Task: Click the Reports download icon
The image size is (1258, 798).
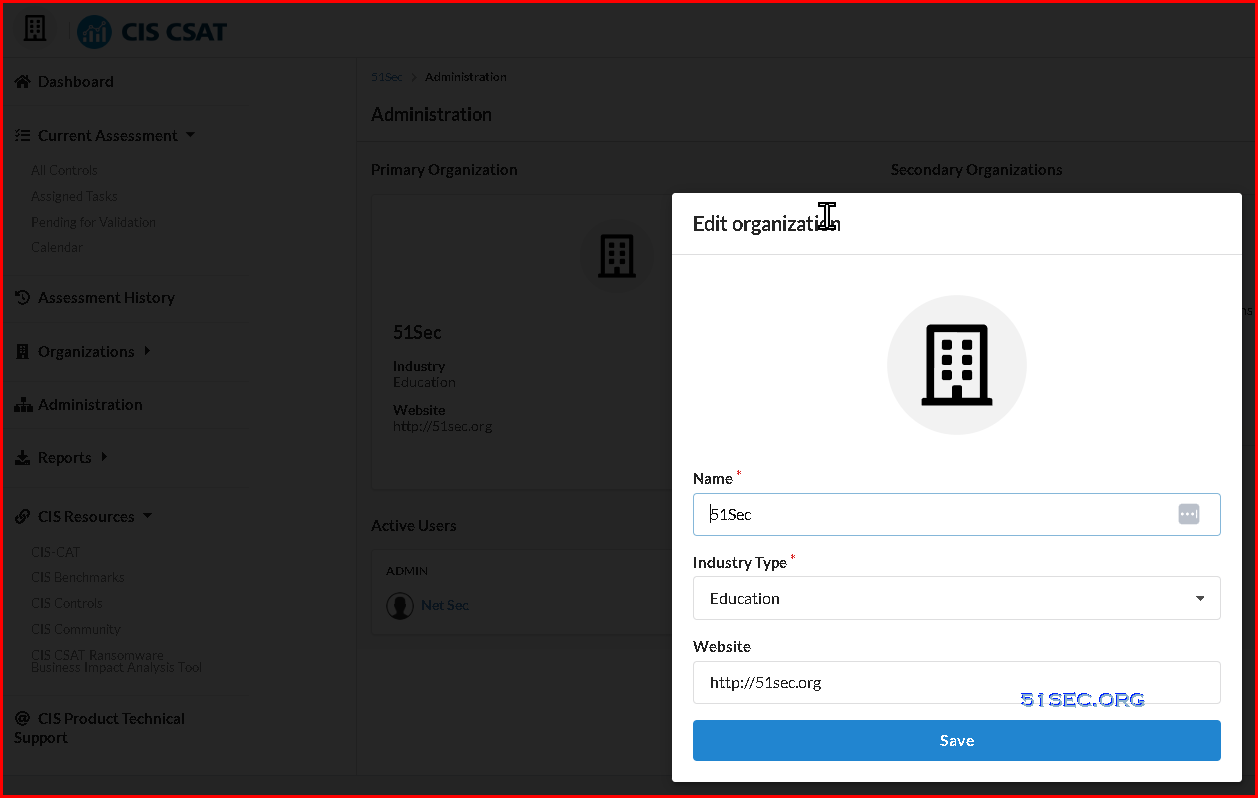Action: click(23, 458)
